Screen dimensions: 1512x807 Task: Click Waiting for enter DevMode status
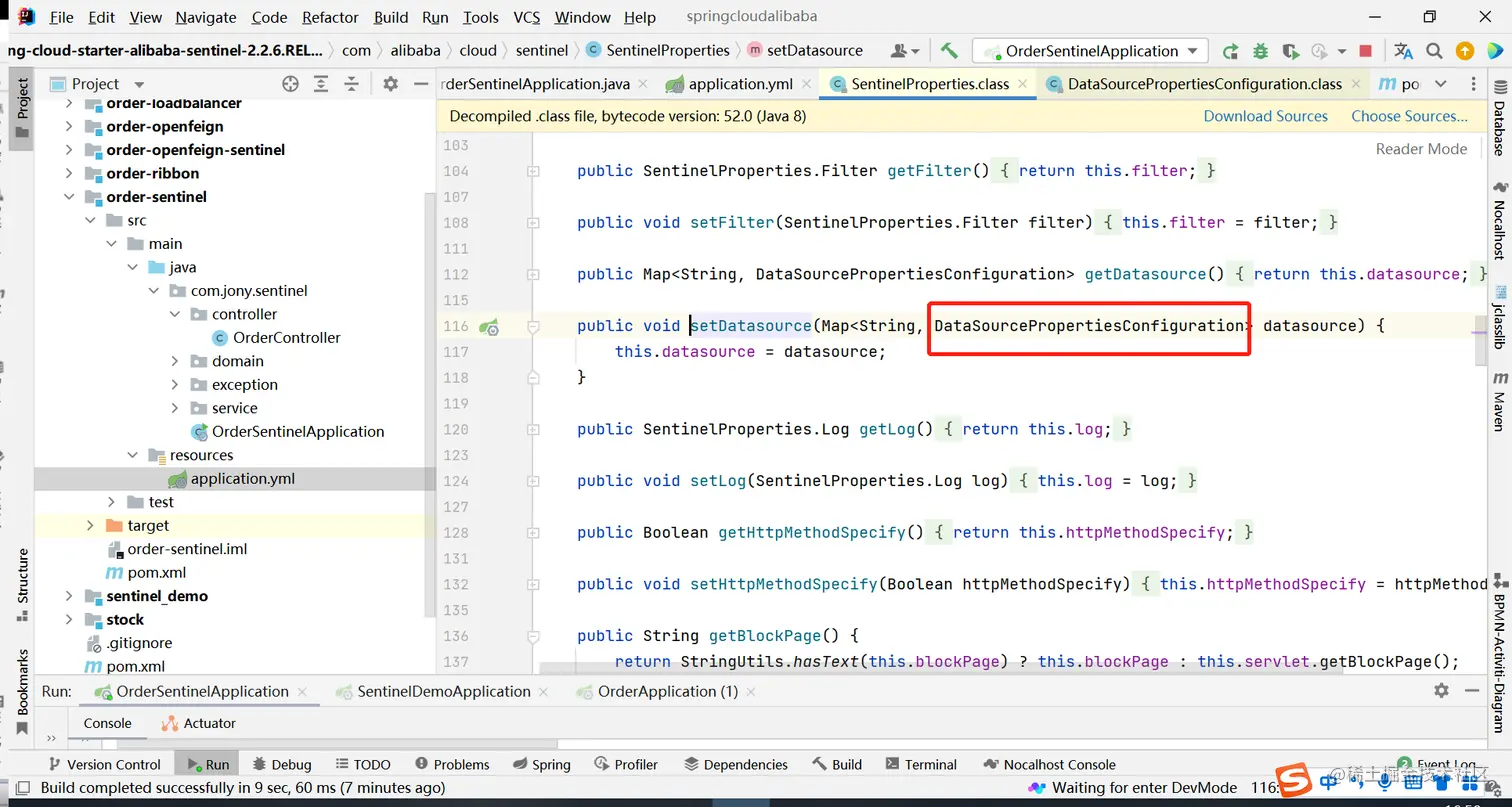click(1133, 788)
